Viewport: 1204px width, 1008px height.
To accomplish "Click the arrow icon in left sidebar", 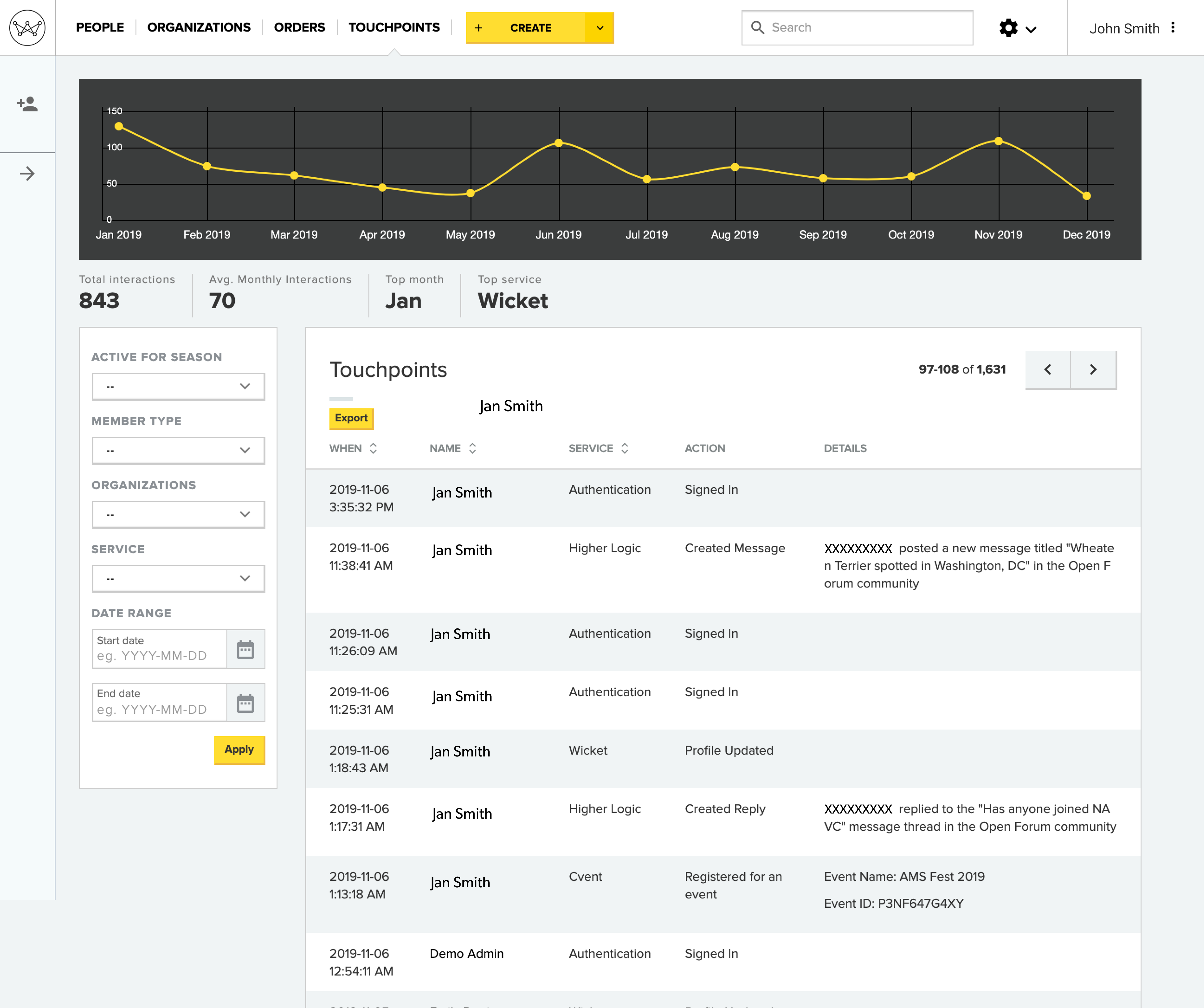I will (26, 174).
